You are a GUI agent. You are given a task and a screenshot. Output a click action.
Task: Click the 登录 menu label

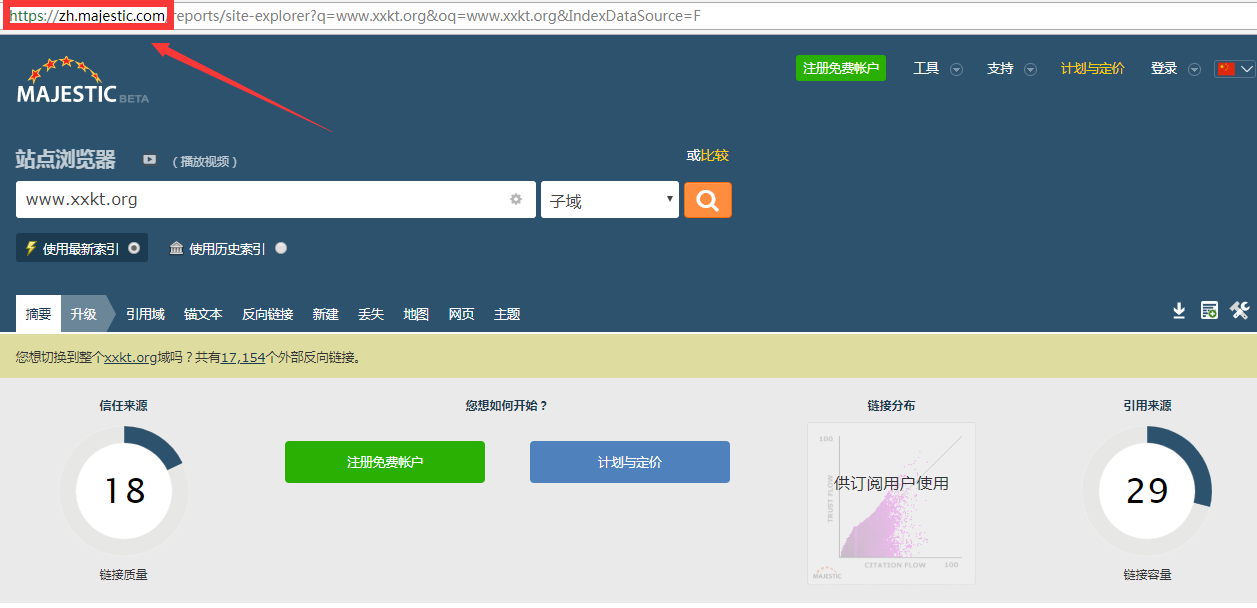coord(1164,69)
